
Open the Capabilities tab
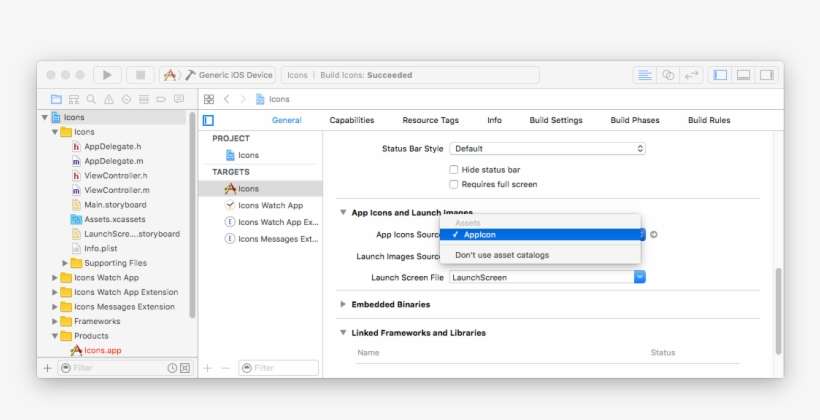[352, 120]
